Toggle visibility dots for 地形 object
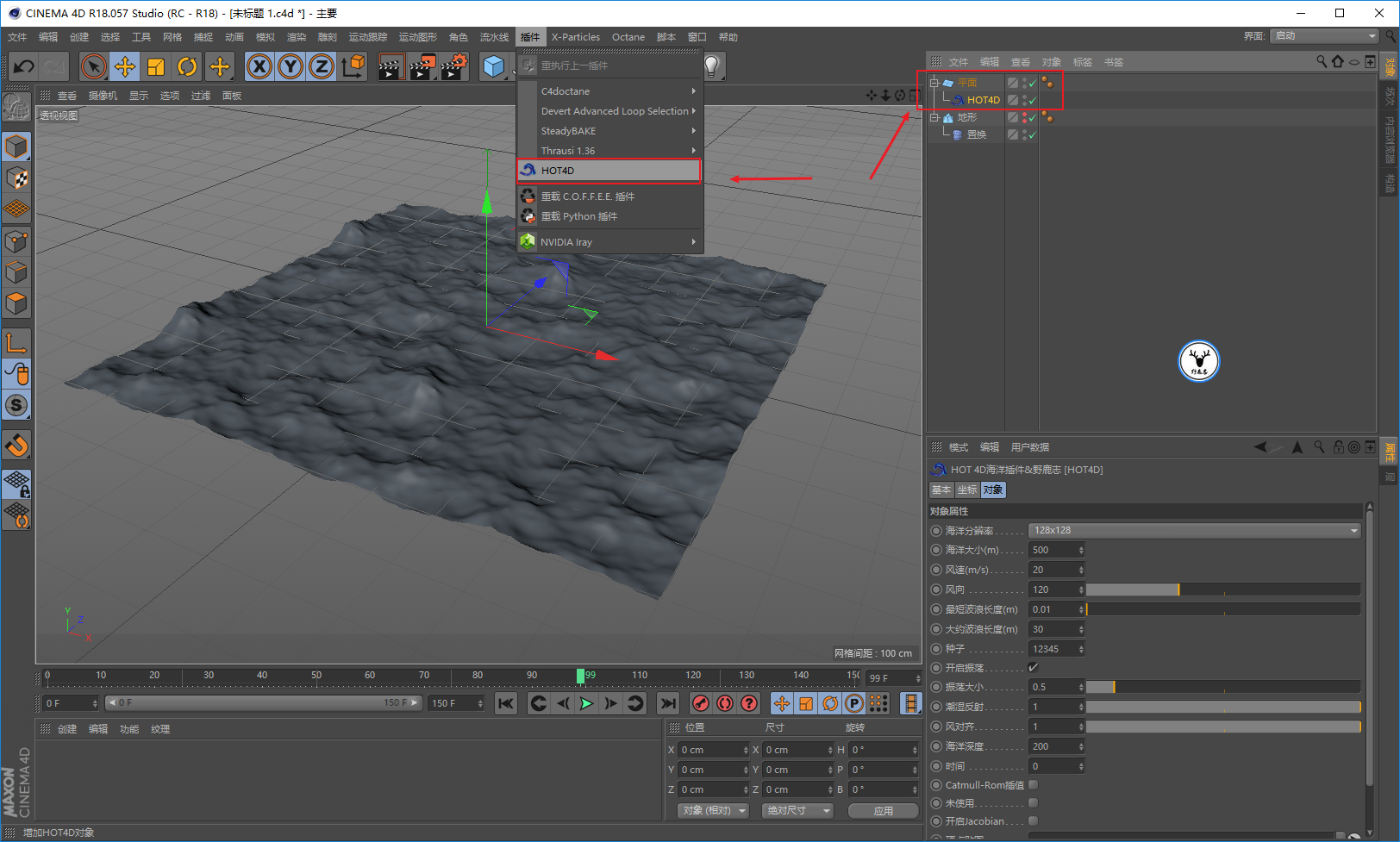This screenshot has height=842, width=1400. click(x=1023, y=117)
